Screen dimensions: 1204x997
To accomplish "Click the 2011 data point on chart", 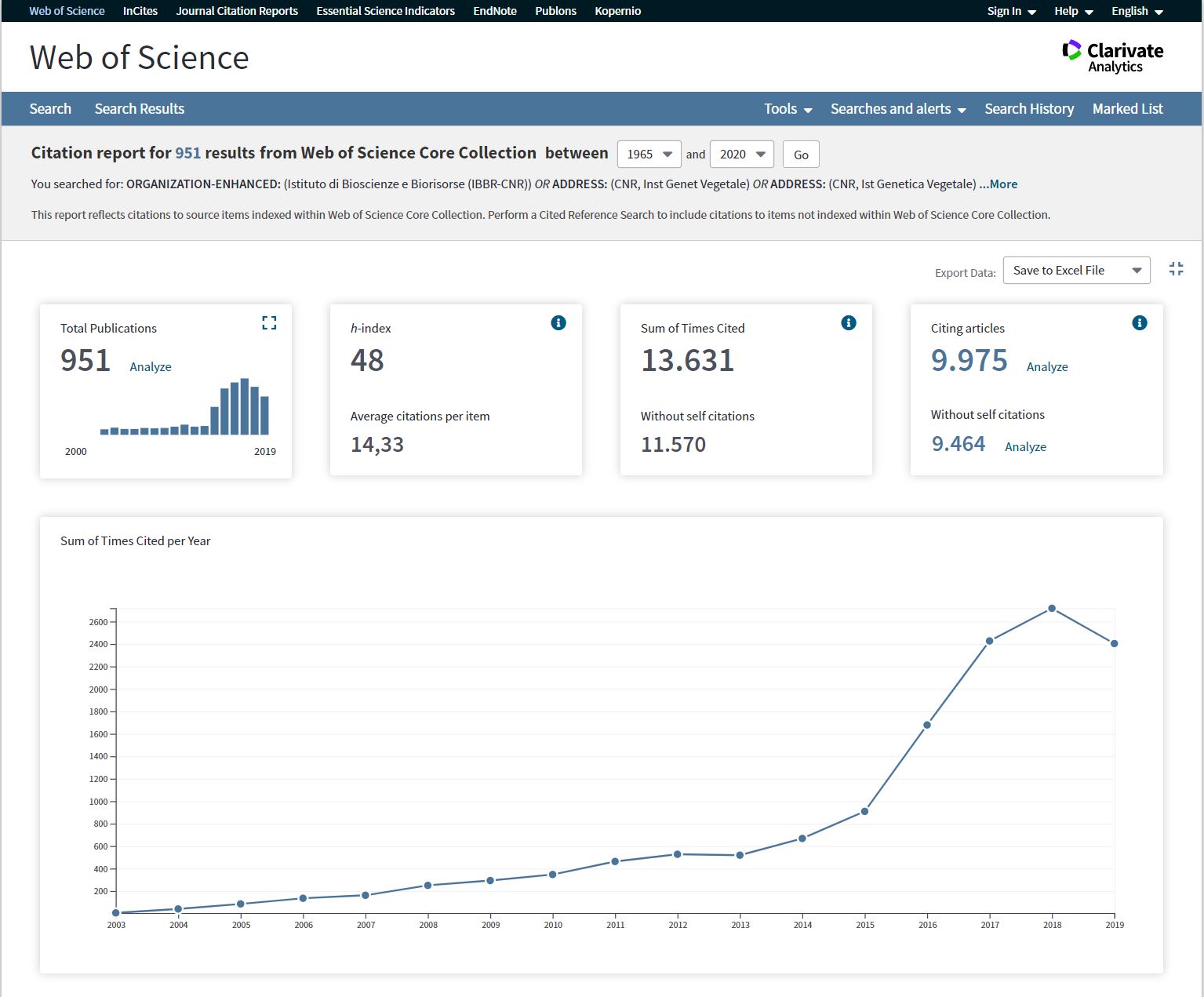I will coord(615,861).
